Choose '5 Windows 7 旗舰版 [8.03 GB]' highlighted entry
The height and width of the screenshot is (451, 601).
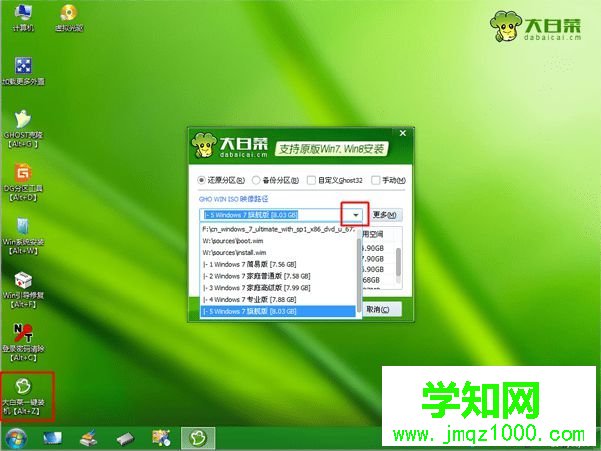[x=278, y=311]
